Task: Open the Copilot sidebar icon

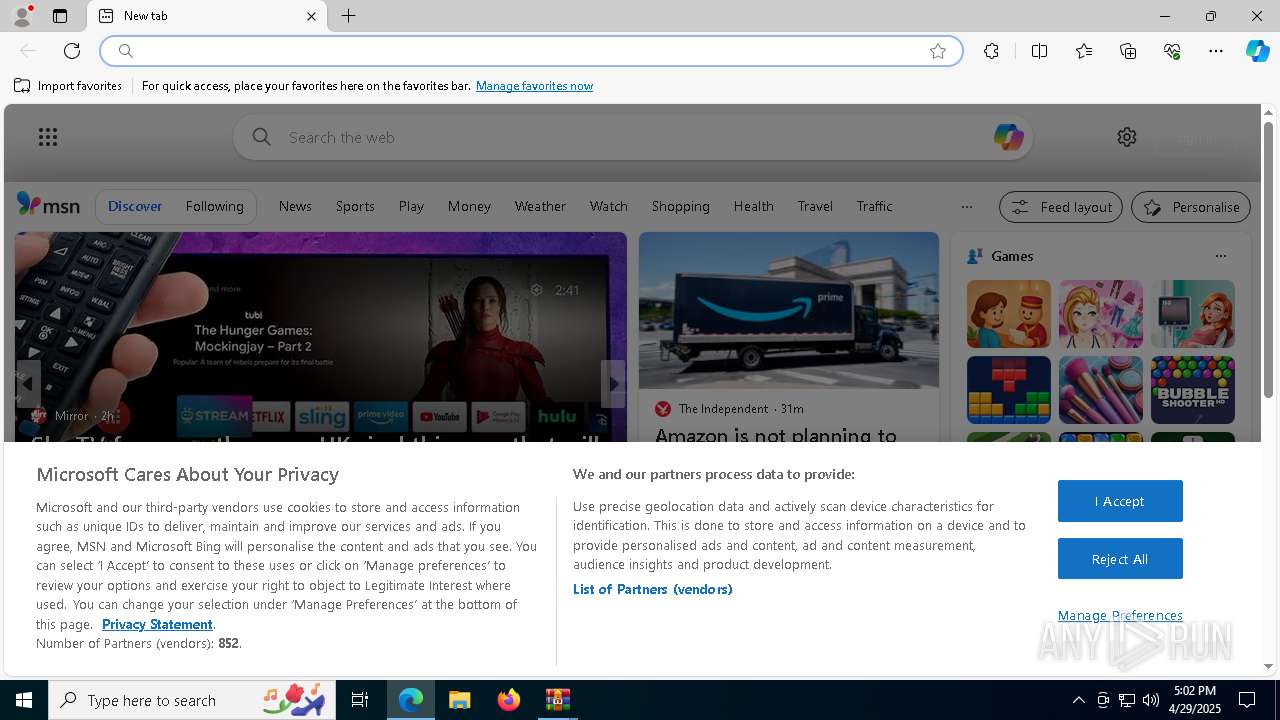Action: pyautogui.click(x=1257, y=51)
